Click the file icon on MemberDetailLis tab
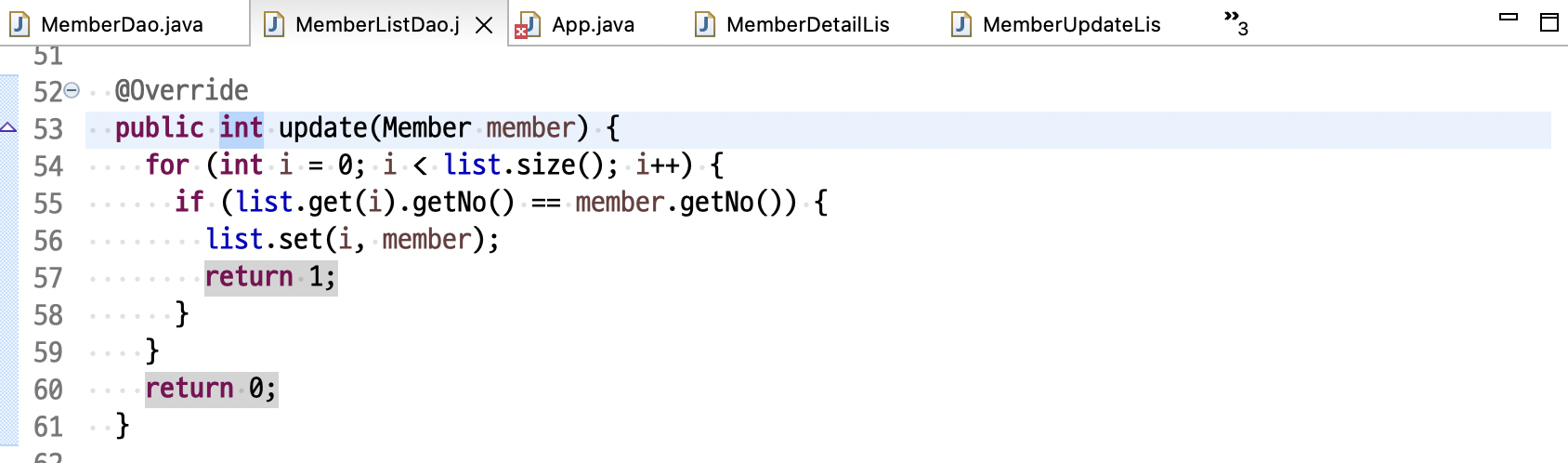 [x=705, y=24]
